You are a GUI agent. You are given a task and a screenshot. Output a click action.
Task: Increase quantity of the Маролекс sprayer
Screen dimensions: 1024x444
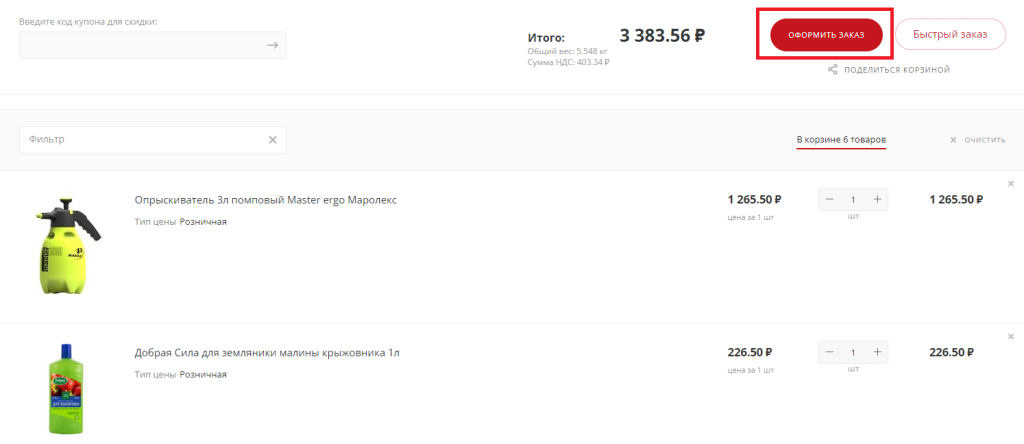pos(877,200)
